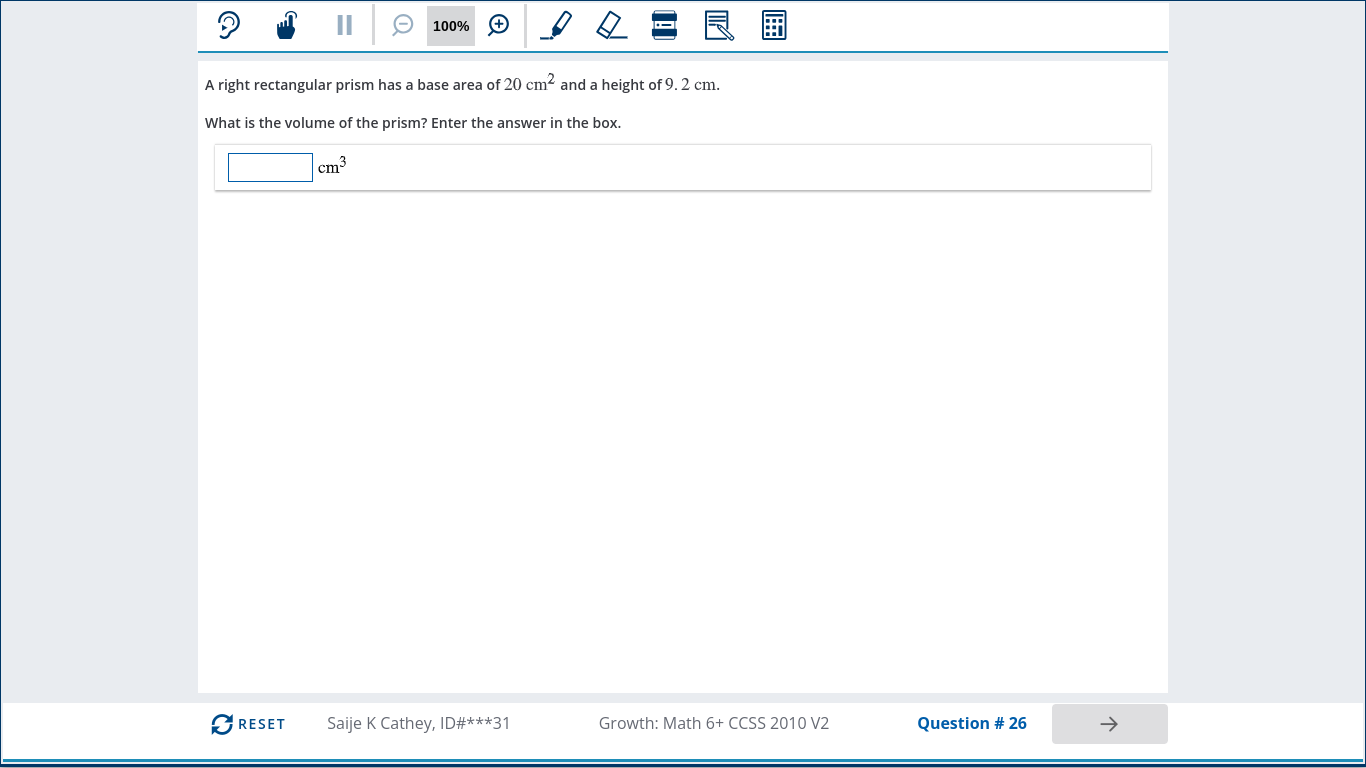Click the cm³ unit label
This screenshot has height=768, width=1366.
tap(332, 166)
